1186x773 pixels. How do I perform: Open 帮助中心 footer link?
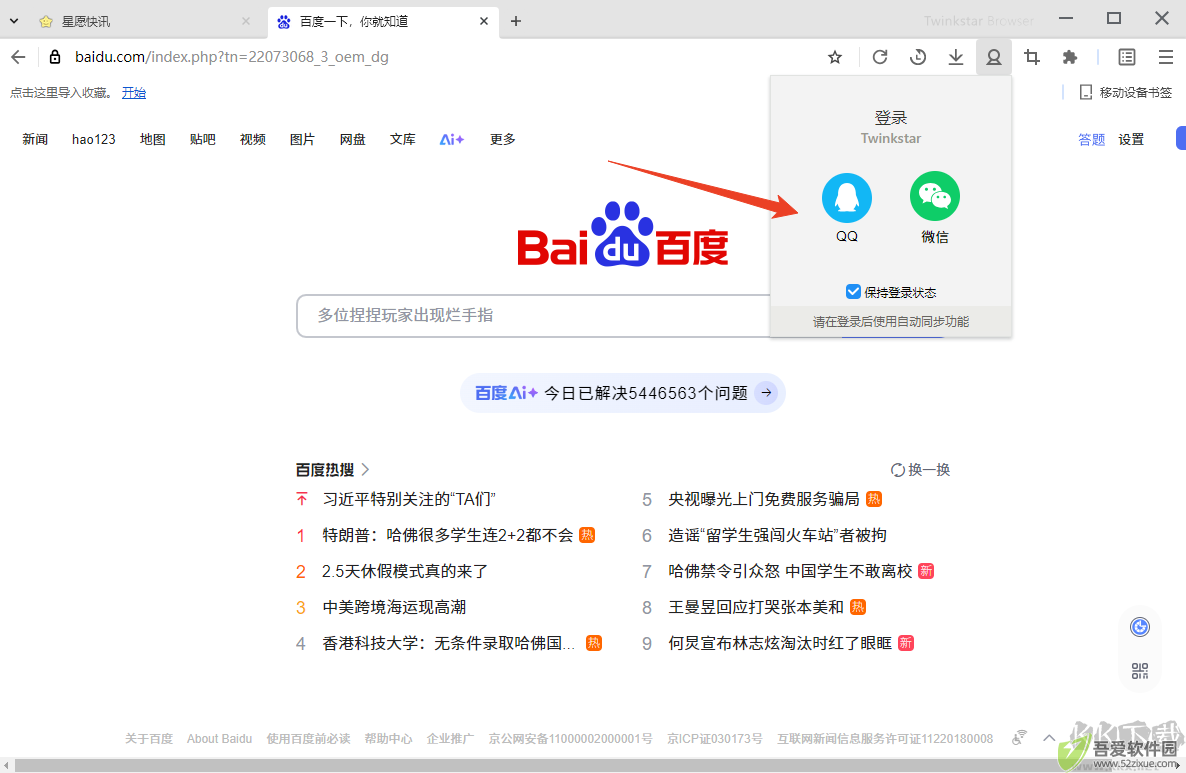(389, 739)
